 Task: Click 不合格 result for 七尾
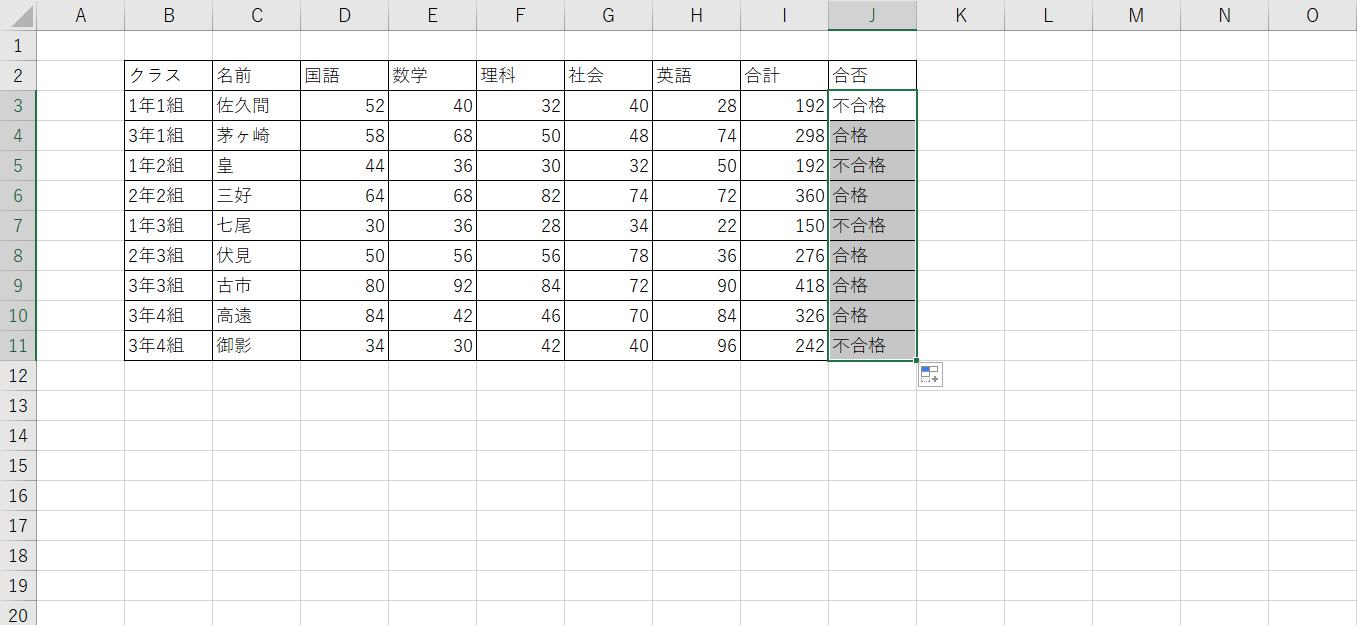click(872, 225)
